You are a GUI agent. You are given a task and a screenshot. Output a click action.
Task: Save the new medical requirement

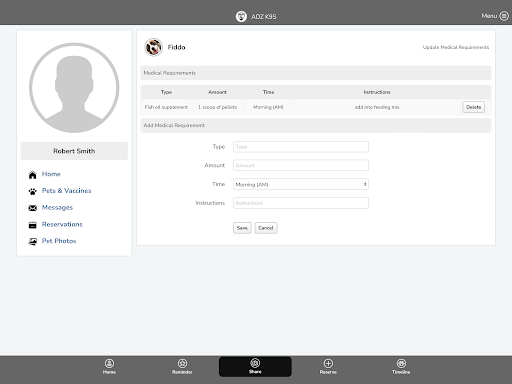(x=242, y=228)
